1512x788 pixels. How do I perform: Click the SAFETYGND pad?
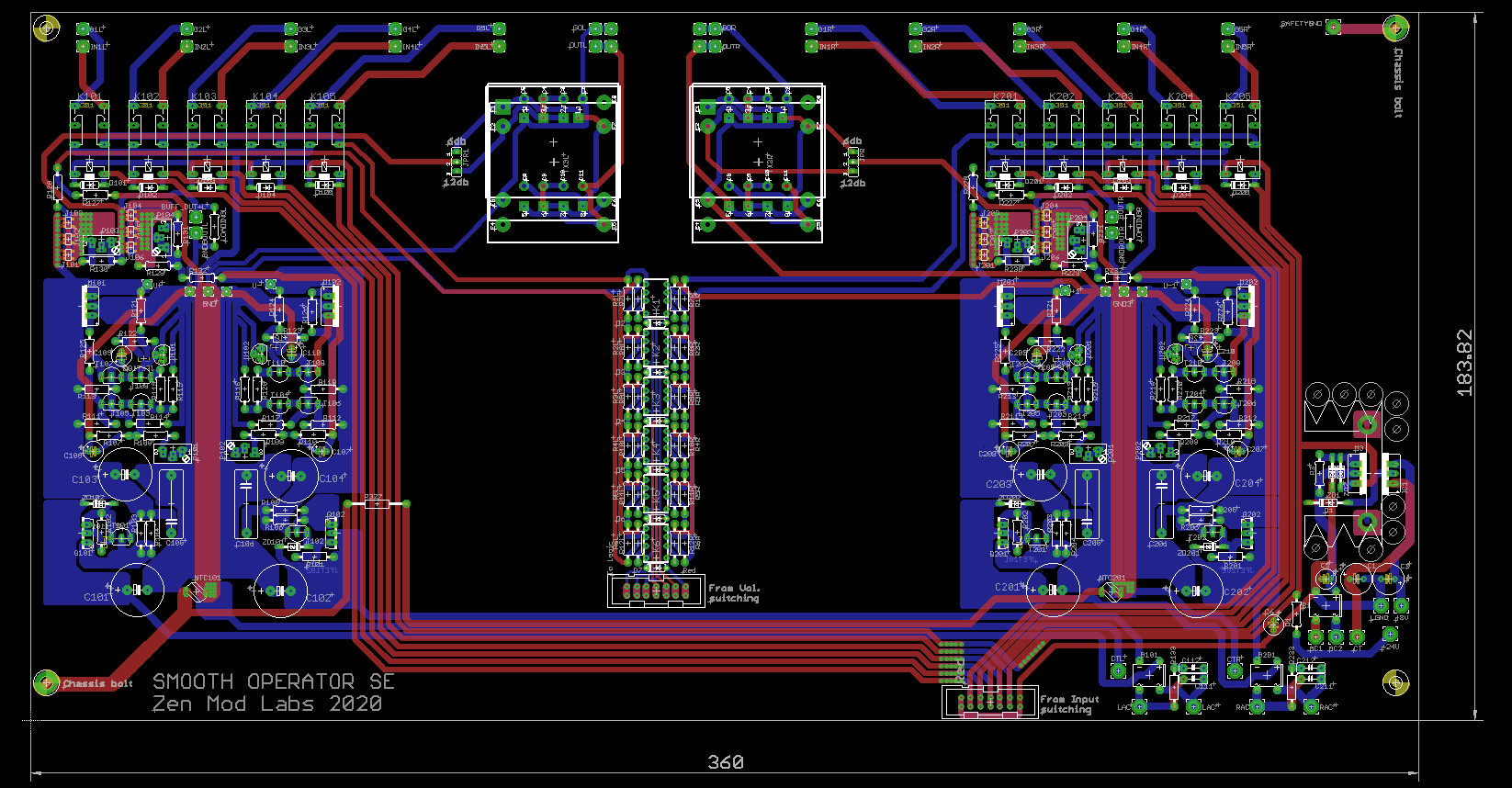pos(1333,27)
